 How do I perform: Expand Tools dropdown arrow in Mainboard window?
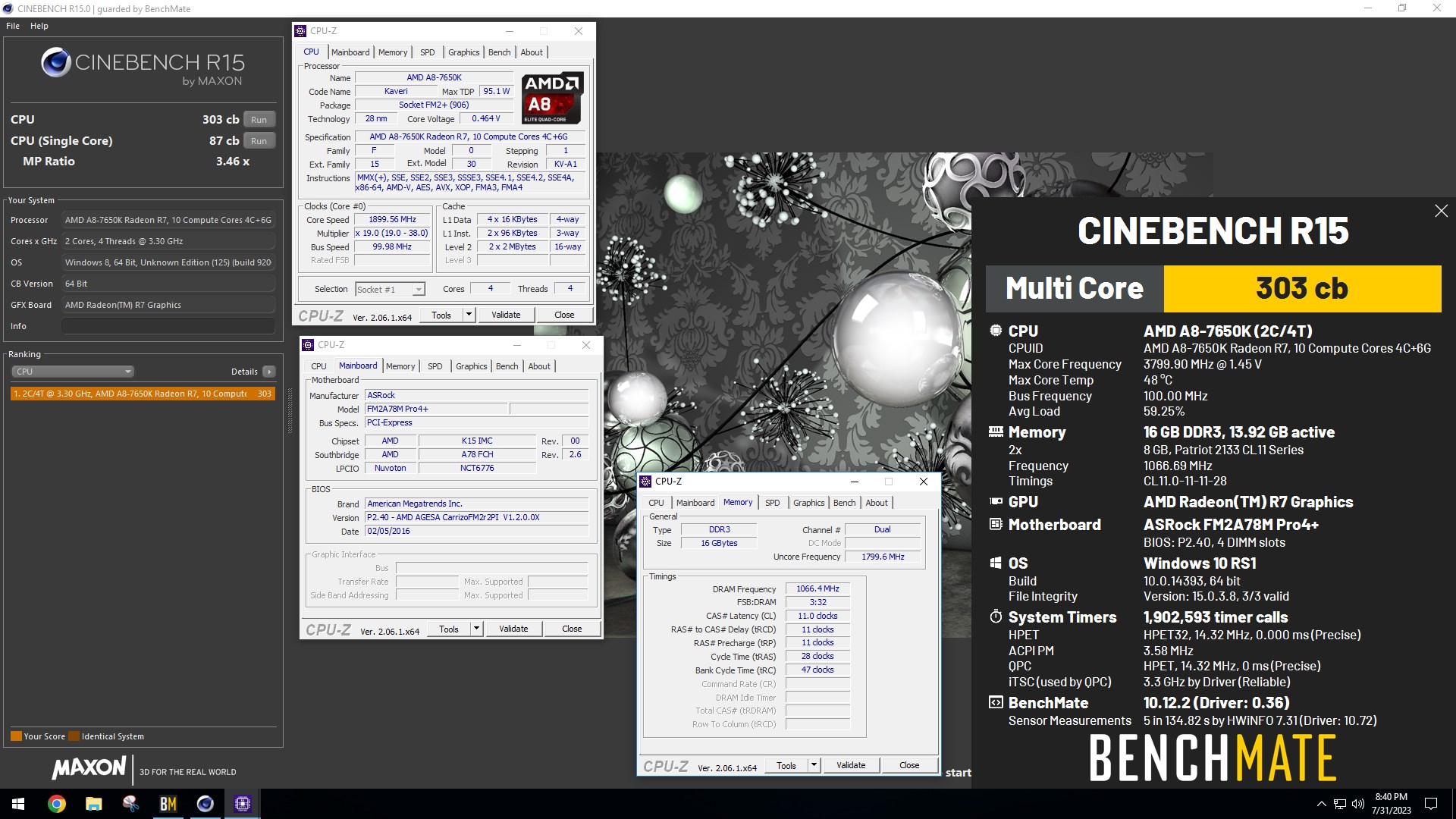tap(476, 629)
